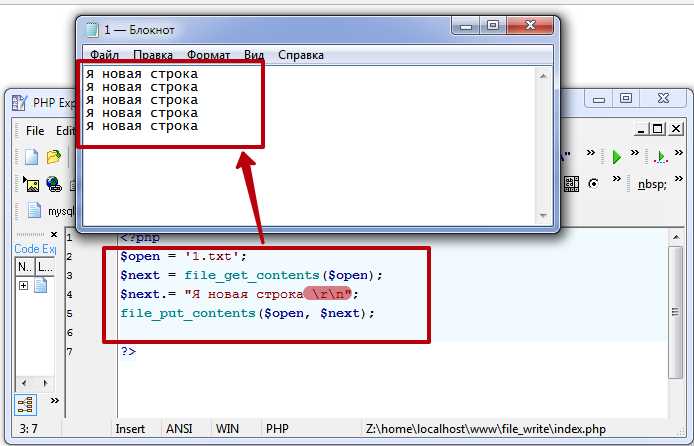Minimize the inner document window in PHP editor

(641, 129)
